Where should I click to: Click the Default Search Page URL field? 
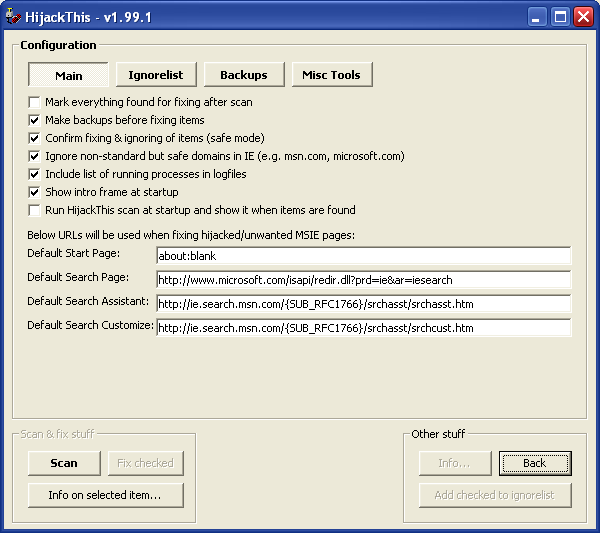tap(364, 280)
